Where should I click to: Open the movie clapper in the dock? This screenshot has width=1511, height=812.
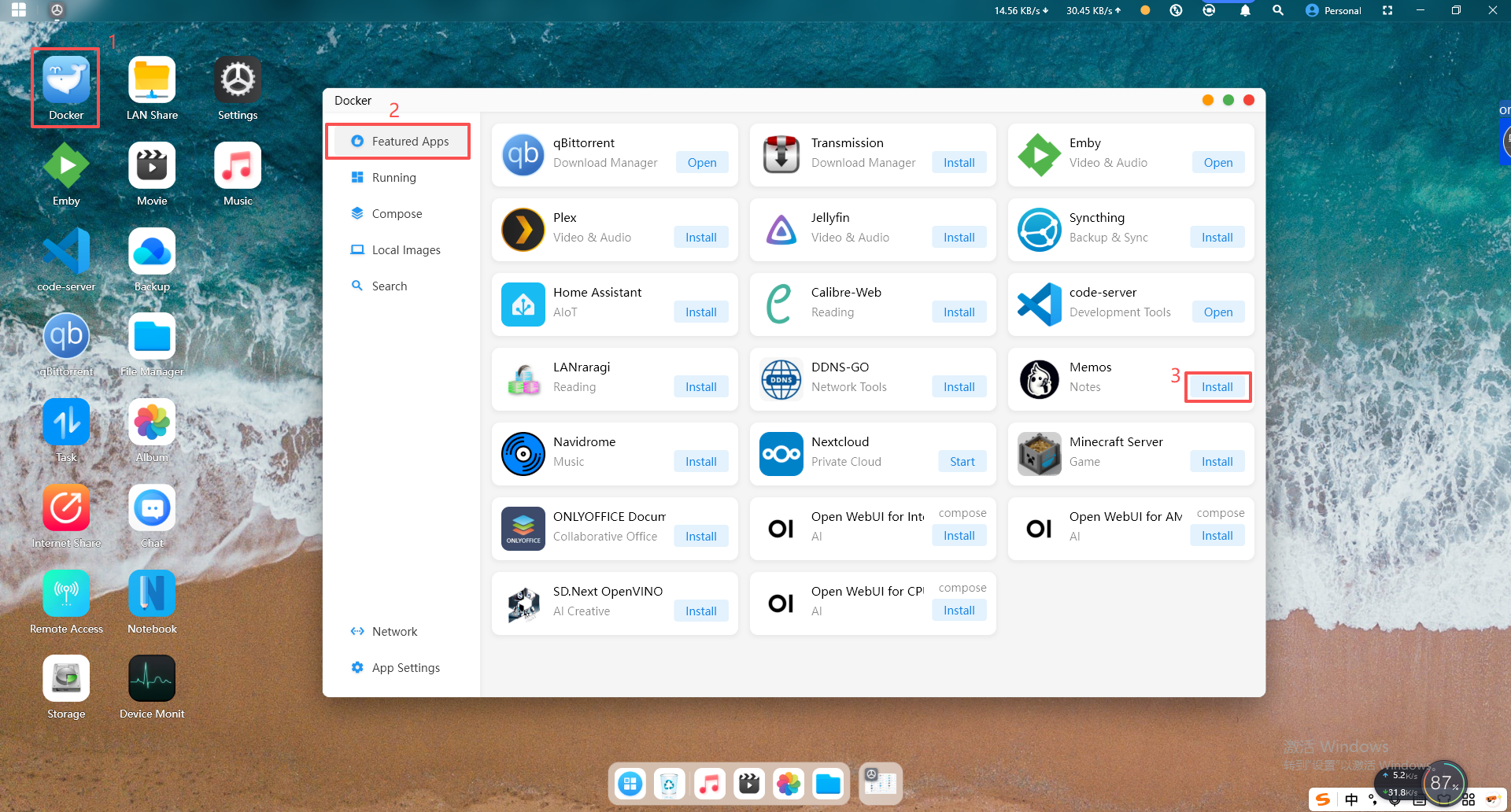tap(749, 784)
